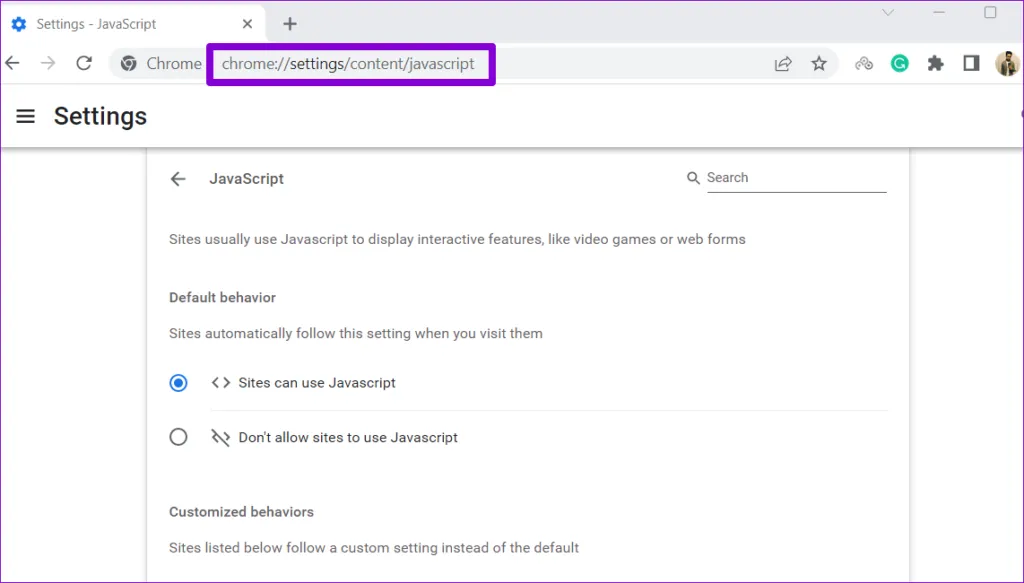Image resolution: width=1024 pixels, height=583 pixels.
Task: Share this page using the share icon
Action: click(x=783, y=64)
